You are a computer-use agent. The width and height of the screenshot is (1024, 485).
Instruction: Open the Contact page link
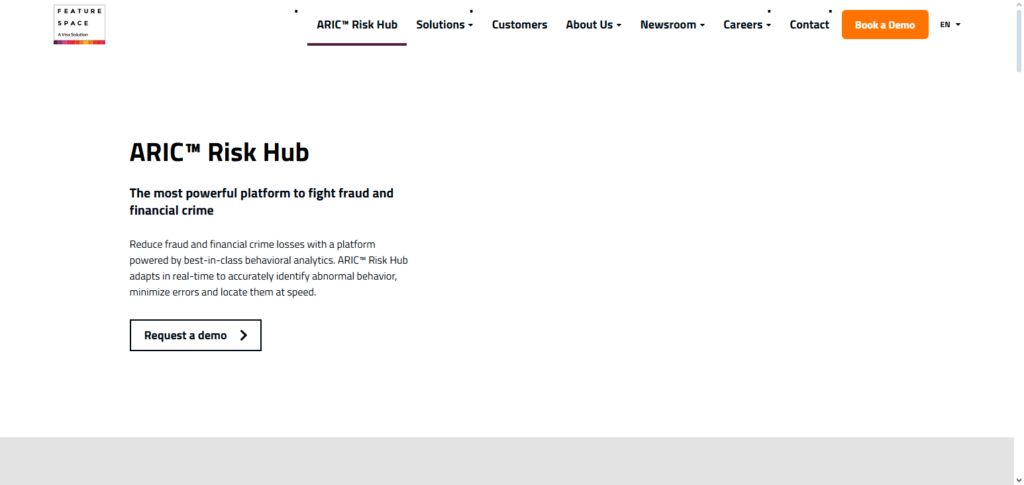[x=809, y=25]
